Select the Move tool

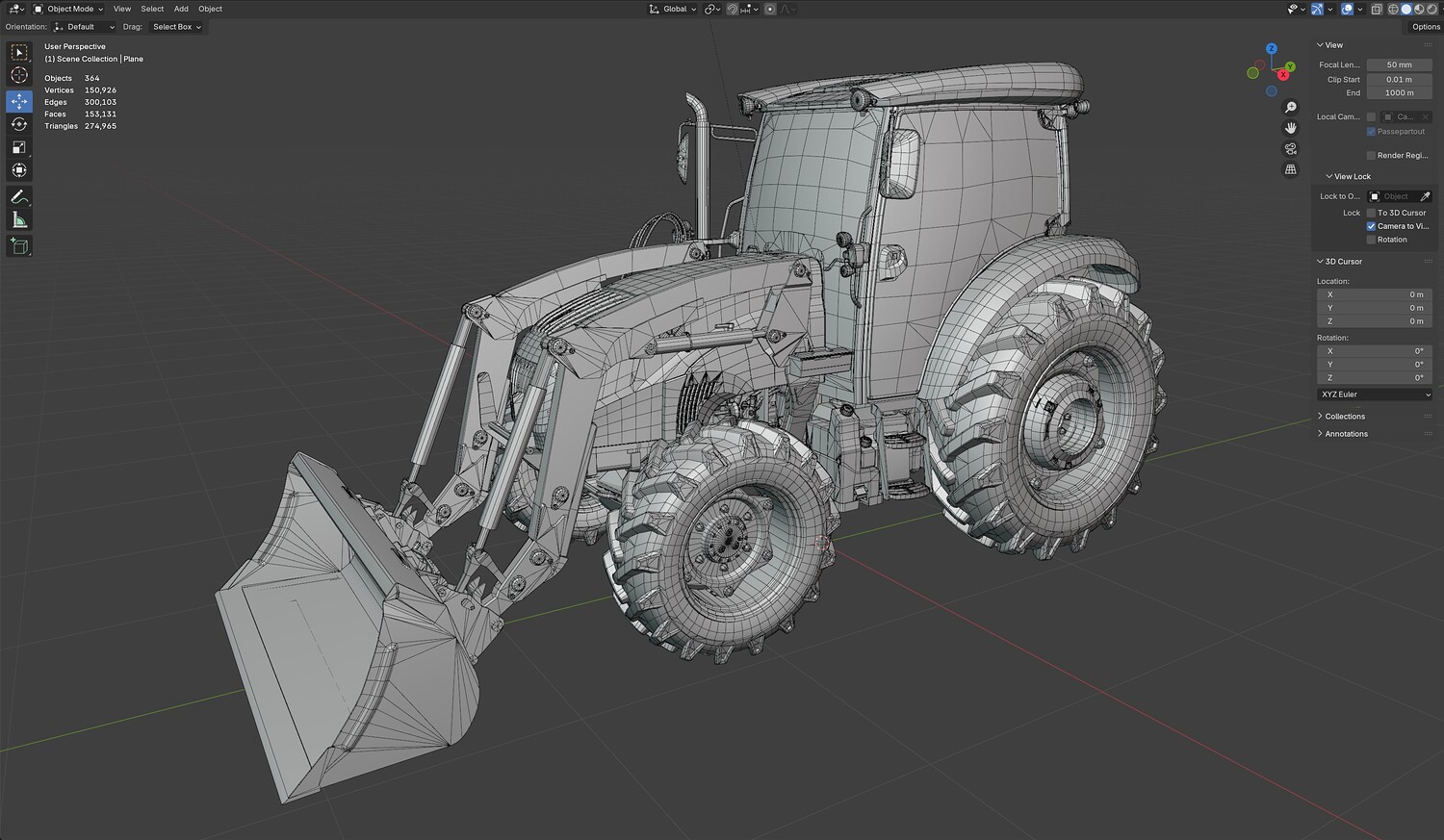pyautogui.click(x=19, y=101)
